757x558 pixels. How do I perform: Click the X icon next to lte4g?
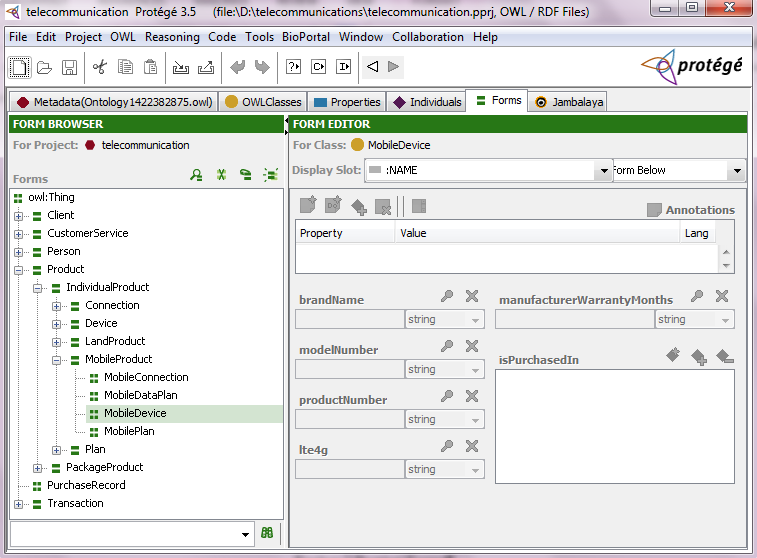click(x=472, y=446)
